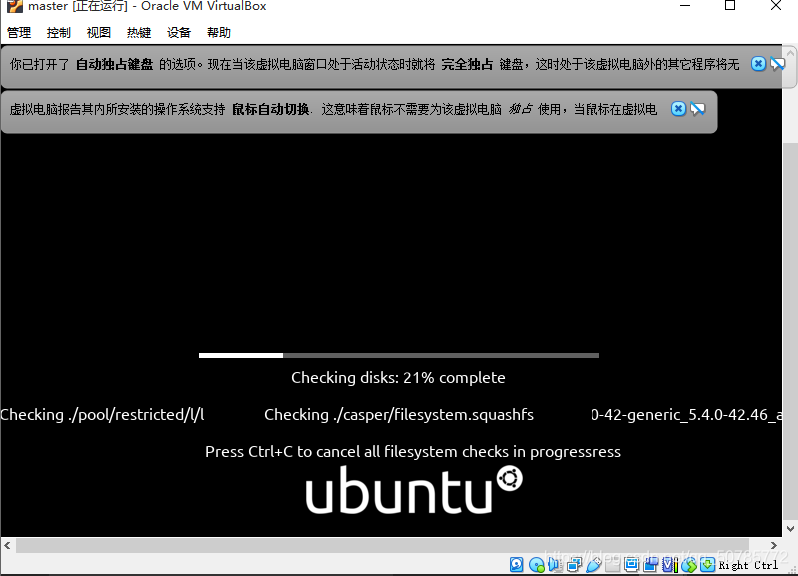Click the optical drive status icon
This screenshot has height=576, width=798.
point(537,565)
